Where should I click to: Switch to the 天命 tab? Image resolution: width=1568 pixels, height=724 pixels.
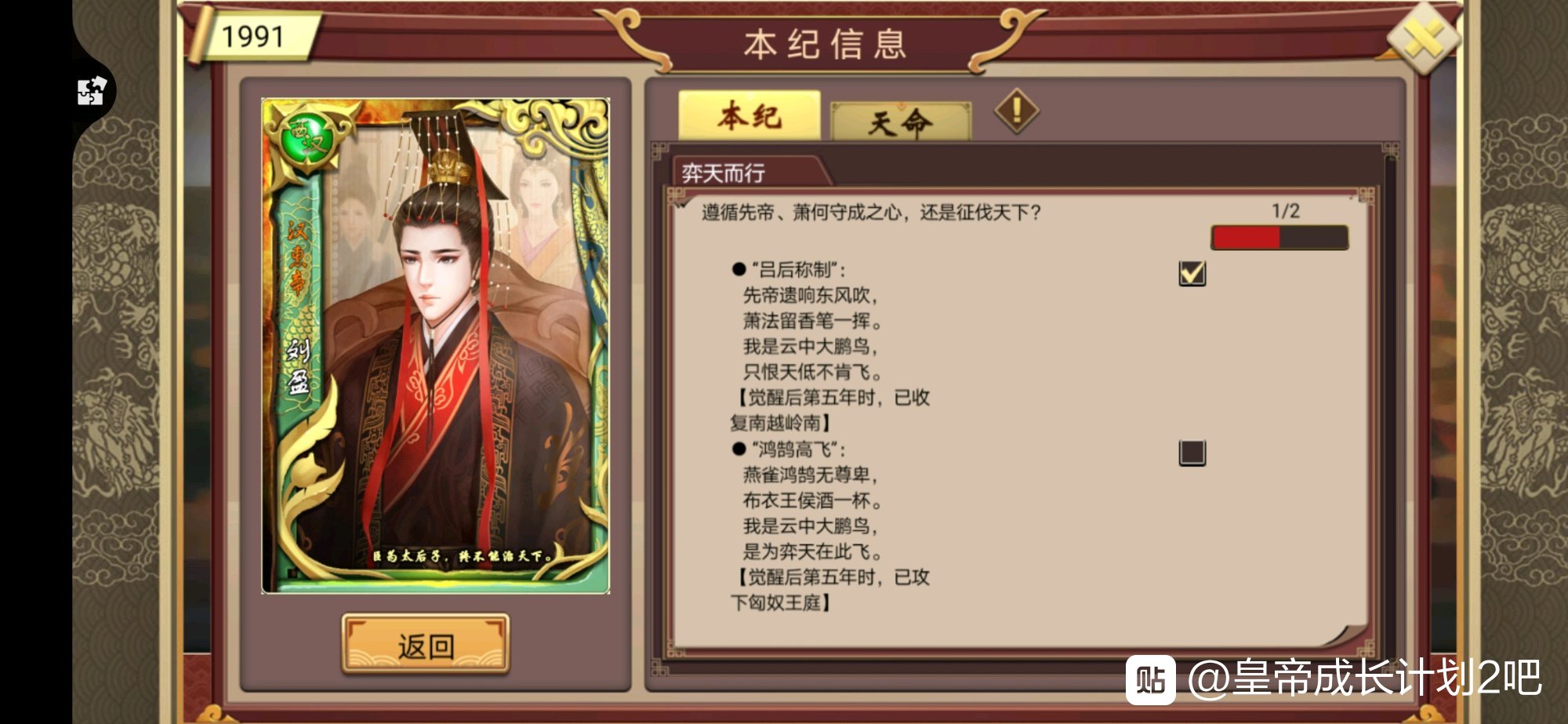(900, 122)
